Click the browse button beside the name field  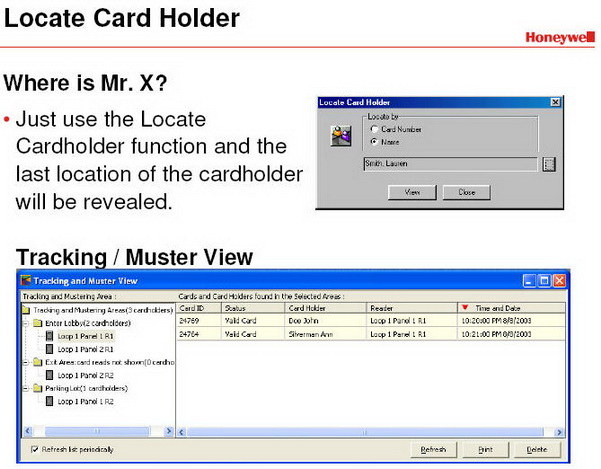pyautogui.click(x=548, y=164)
